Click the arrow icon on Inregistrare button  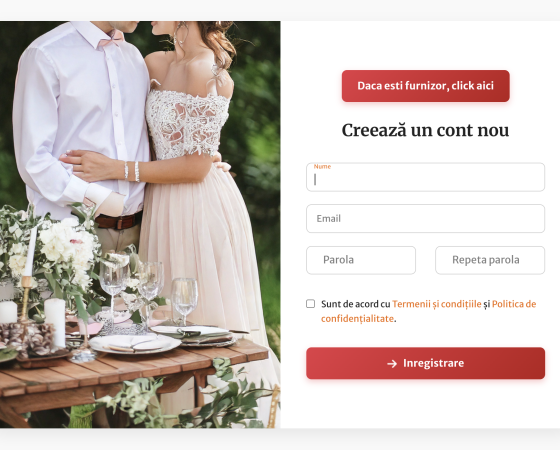click(x=392, y=364)
